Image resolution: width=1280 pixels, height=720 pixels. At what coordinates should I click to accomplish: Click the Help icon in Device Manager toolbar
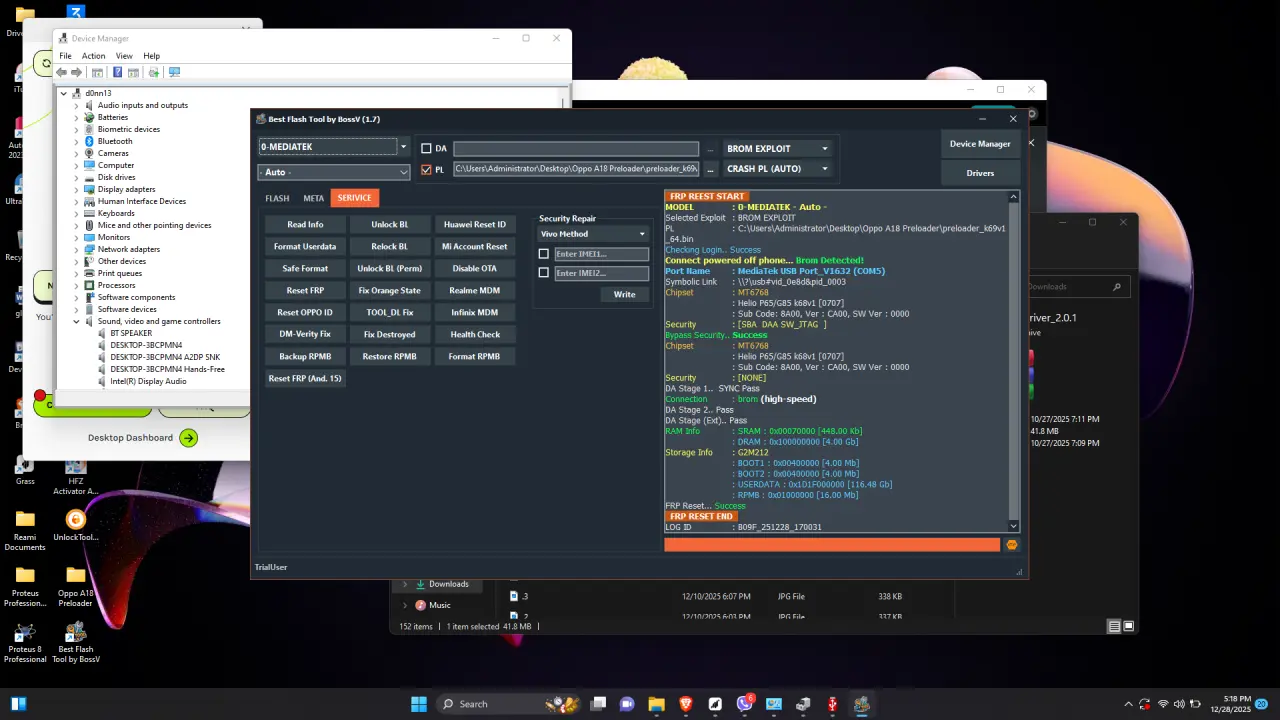[118, 72]
